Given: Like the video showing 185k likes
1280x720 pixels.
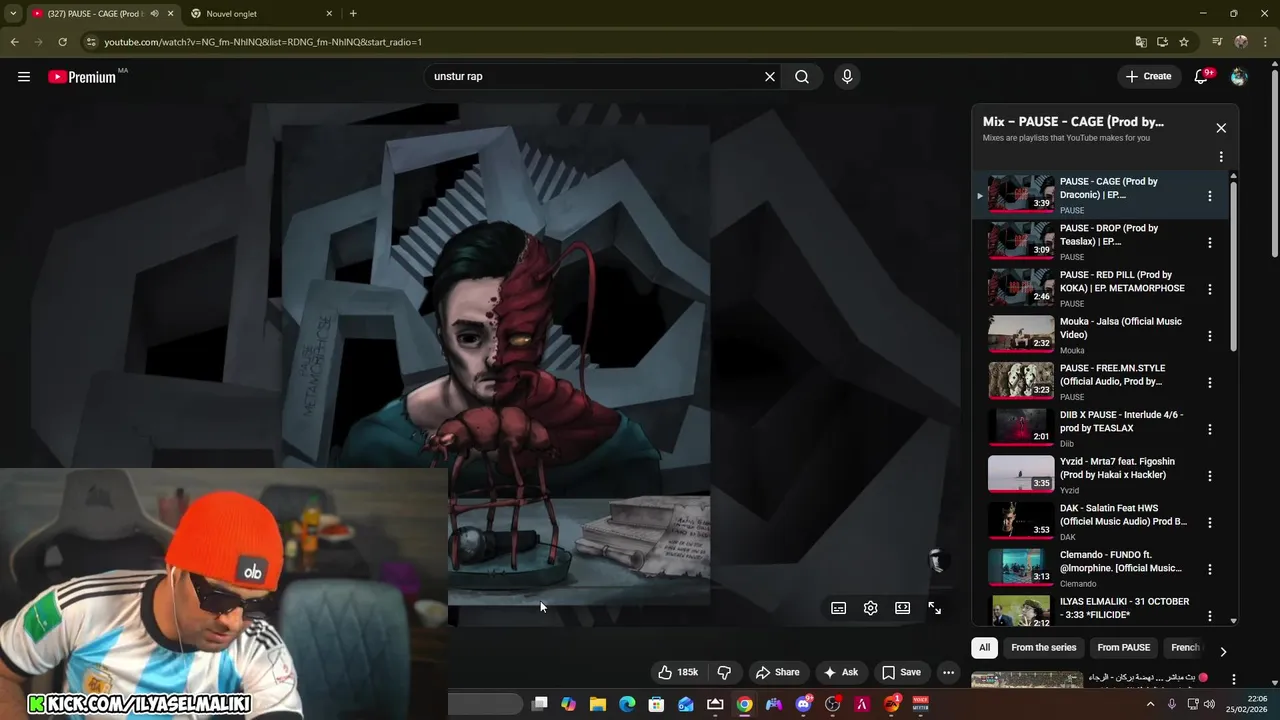Looking at the screenshot, I should (x=678, y=672).
